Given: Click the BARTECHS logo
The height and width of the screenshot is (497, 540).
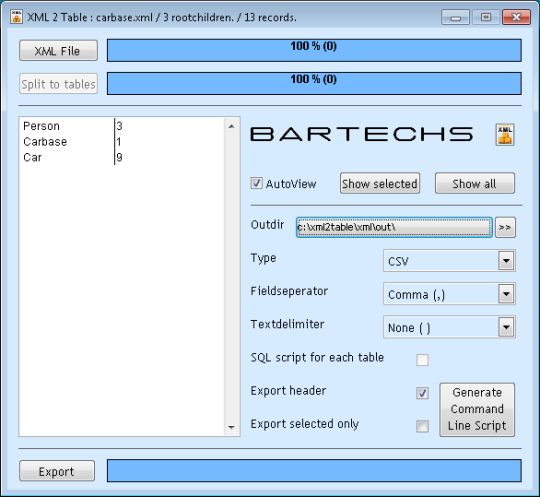Looking at the screenshot, I should 362,134.
